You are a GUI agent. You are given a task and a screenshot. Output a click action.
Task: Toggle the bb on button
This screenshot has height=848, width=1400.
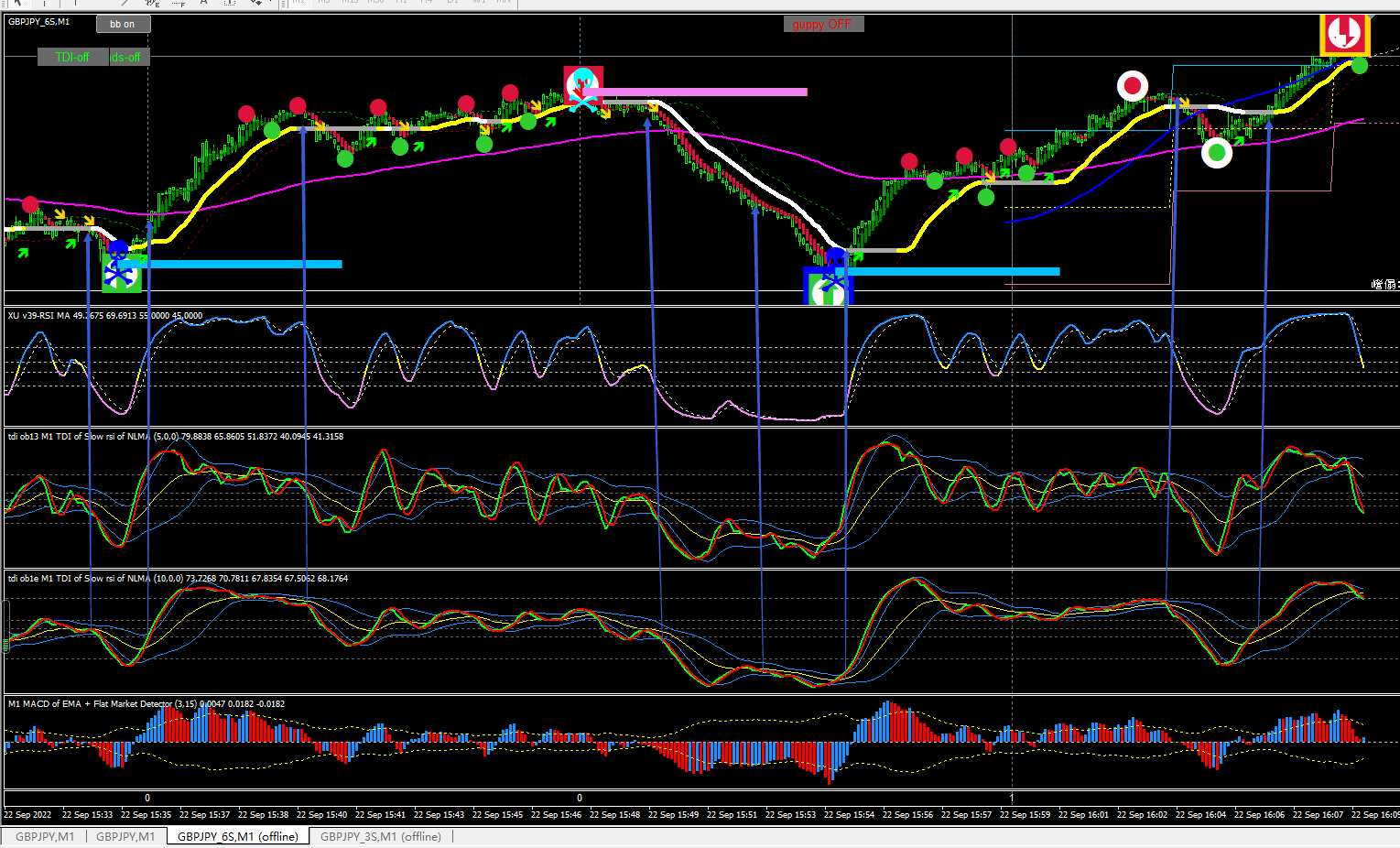pyautogui.click(x=123, y=24)
